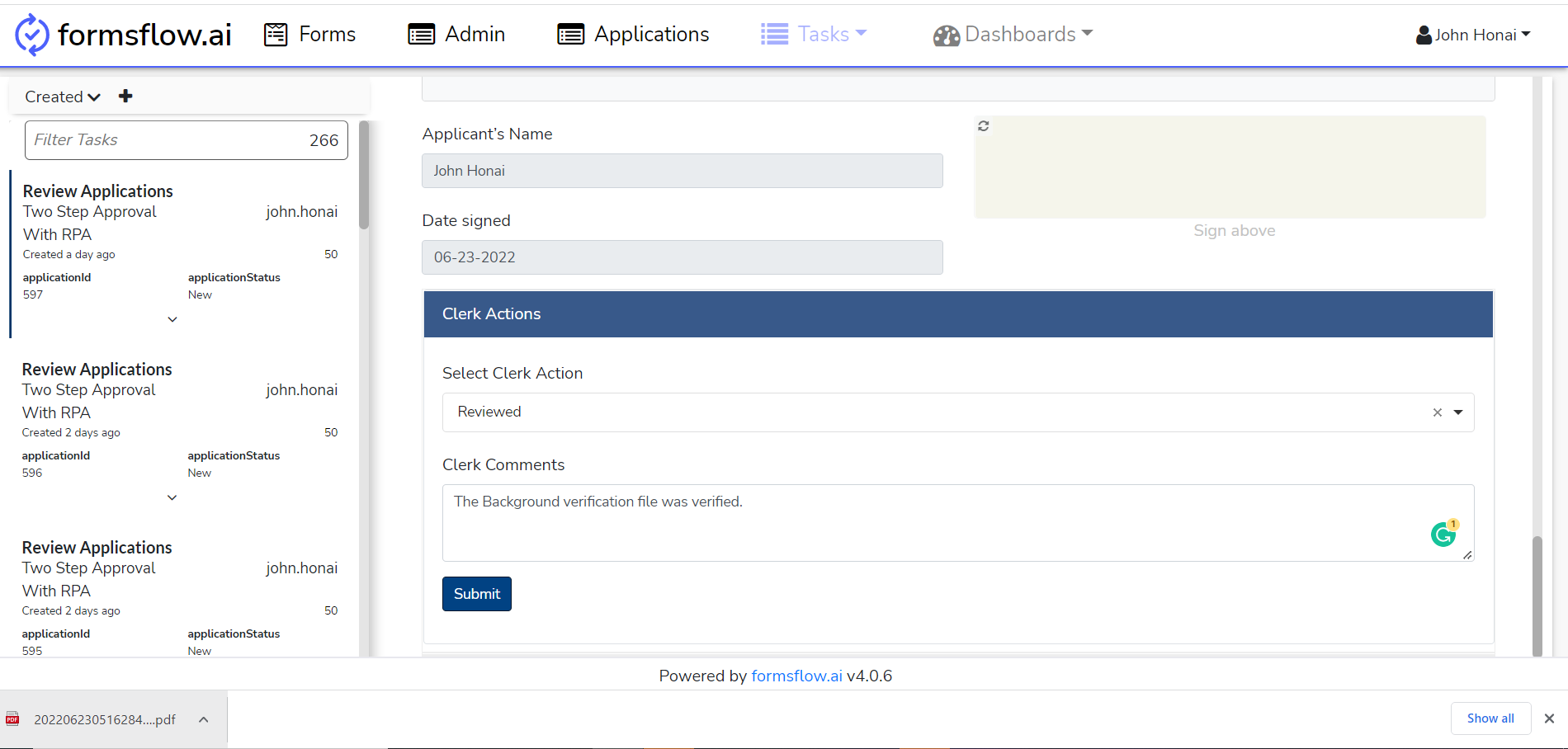Open the Applications page
Screen dimensions: 1568x749
coord(633,35)
